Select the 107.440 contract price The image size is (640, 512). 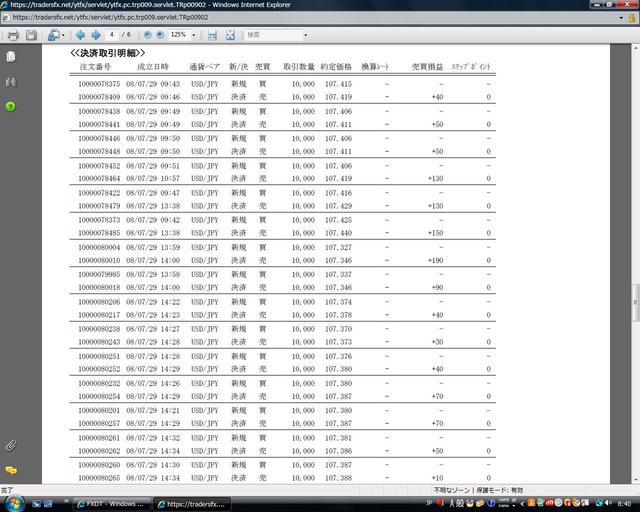pyautogui.click(x=338, y=233)
